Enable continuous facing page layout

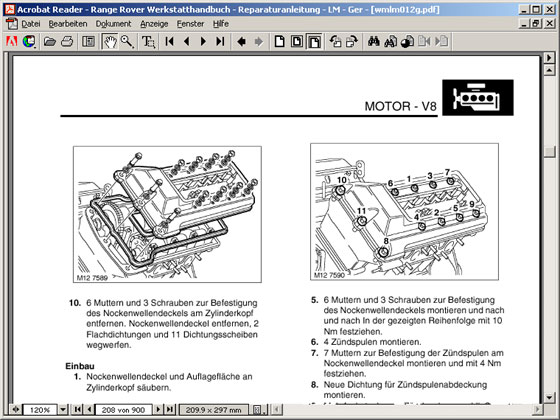(314, 42)
